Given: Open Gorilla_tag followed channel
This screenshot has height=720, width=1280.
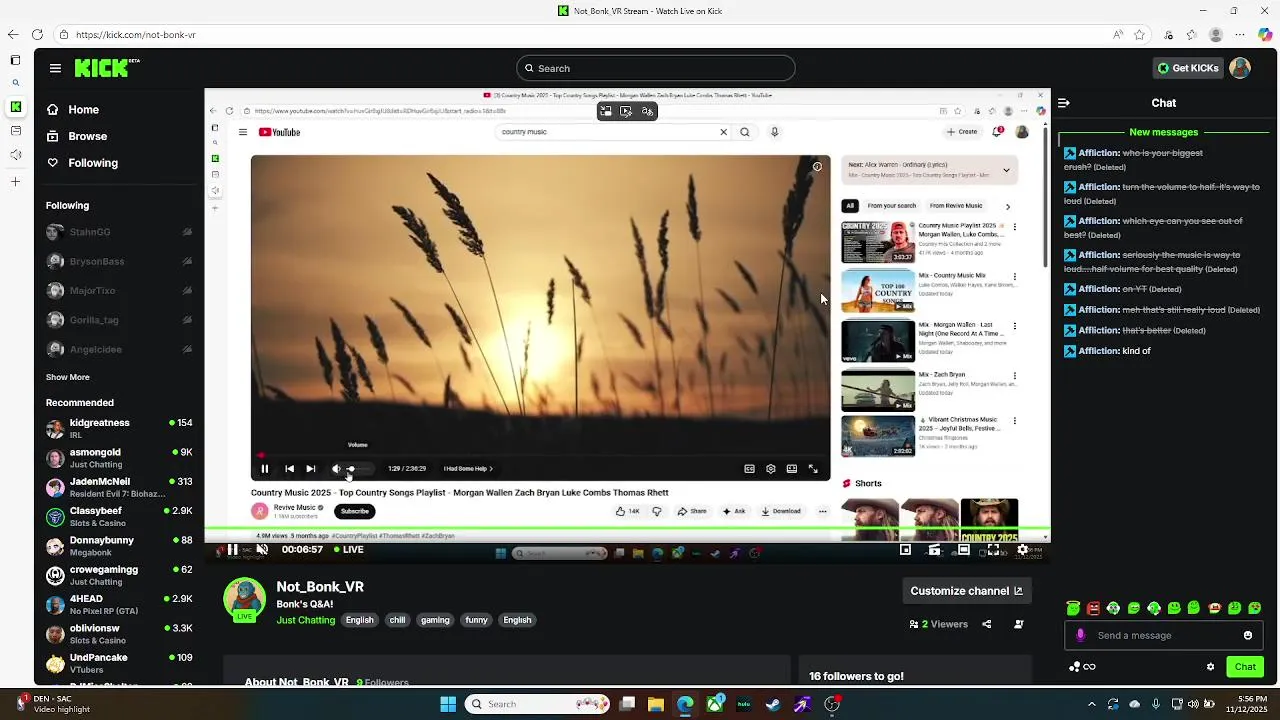Looking at the screenshot, I should click(x=118, y=320).
